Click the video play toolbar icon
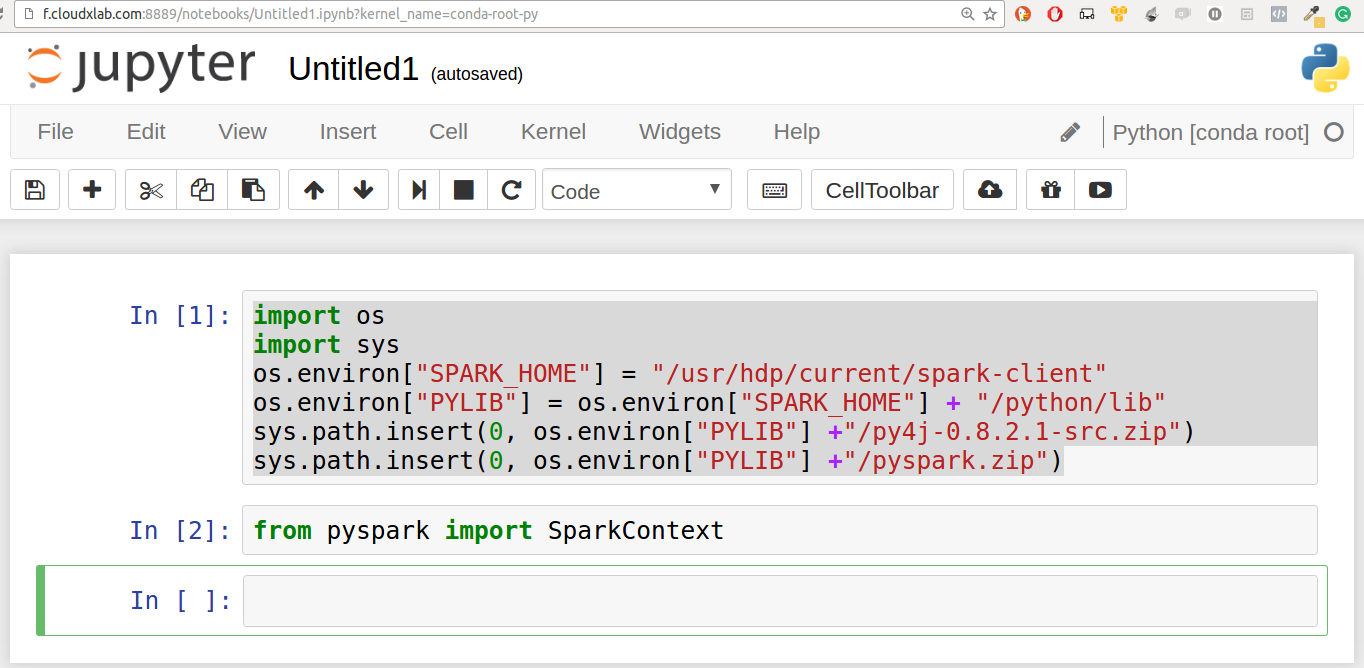The height and width of the screenshot is (668, 1364). click(1100, 190)
